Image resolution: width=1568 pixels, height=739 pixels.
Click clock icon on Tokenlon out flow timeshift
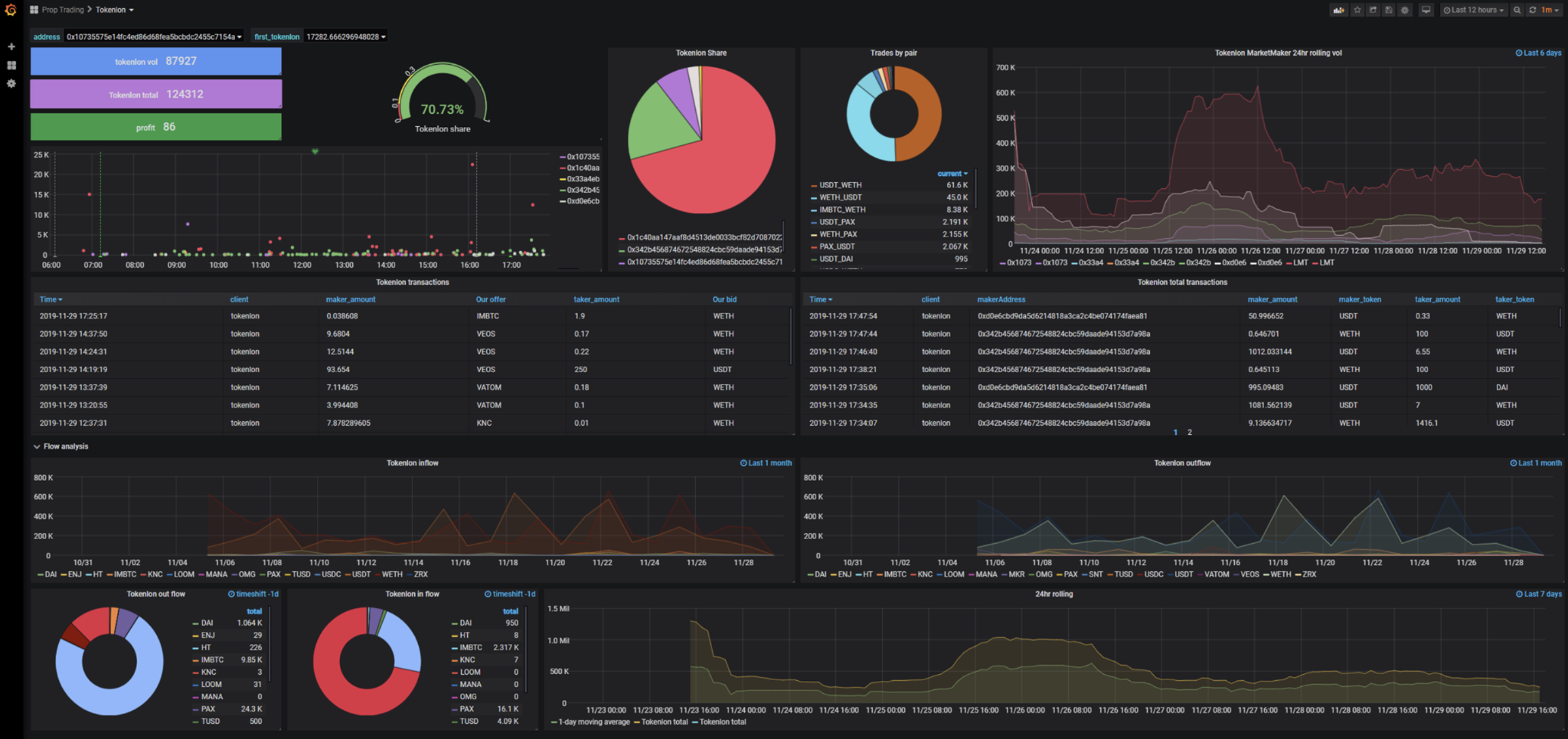pyautogui.click(x=231, y=594)
